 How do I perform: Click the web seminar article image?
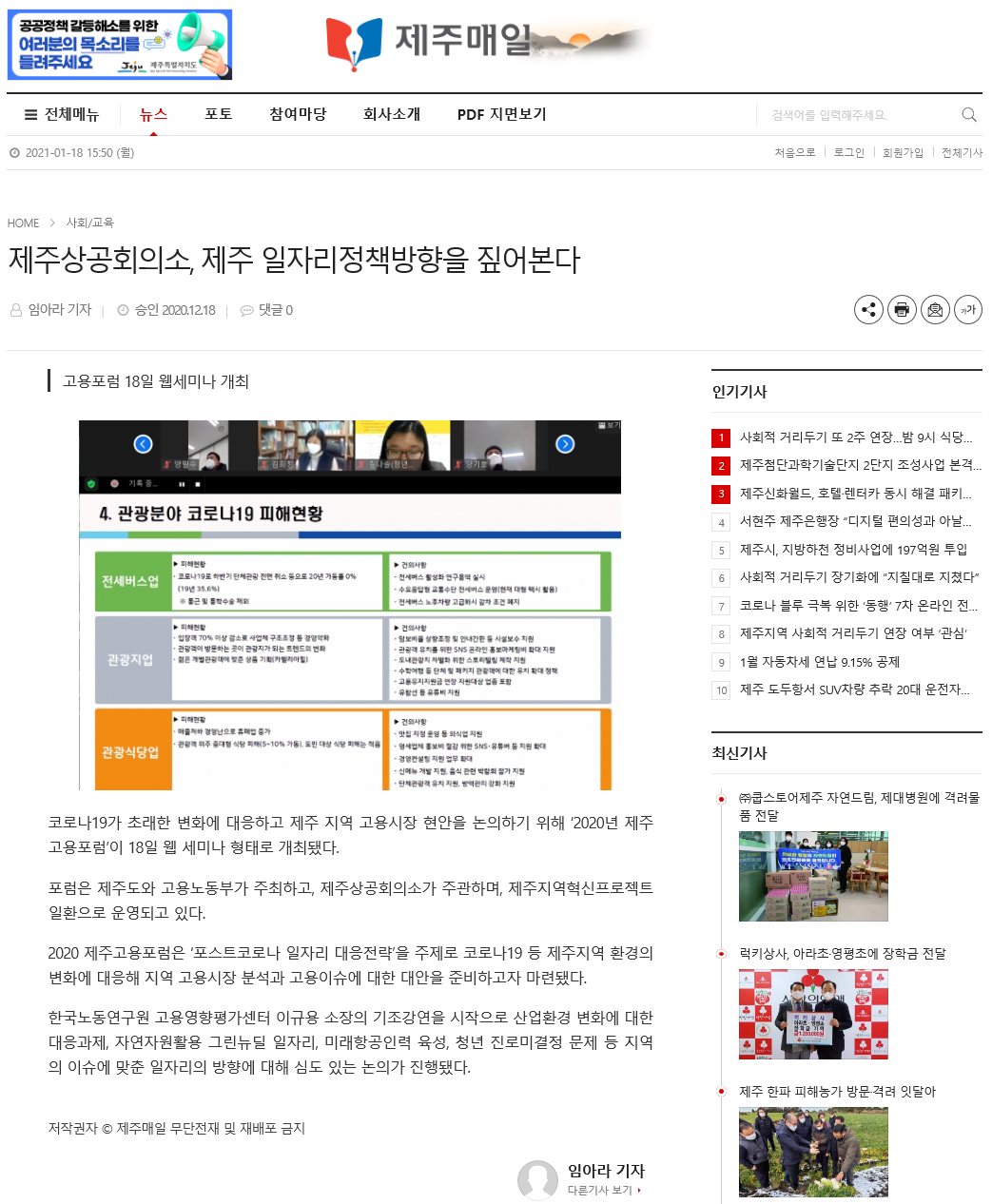point(349,605)
